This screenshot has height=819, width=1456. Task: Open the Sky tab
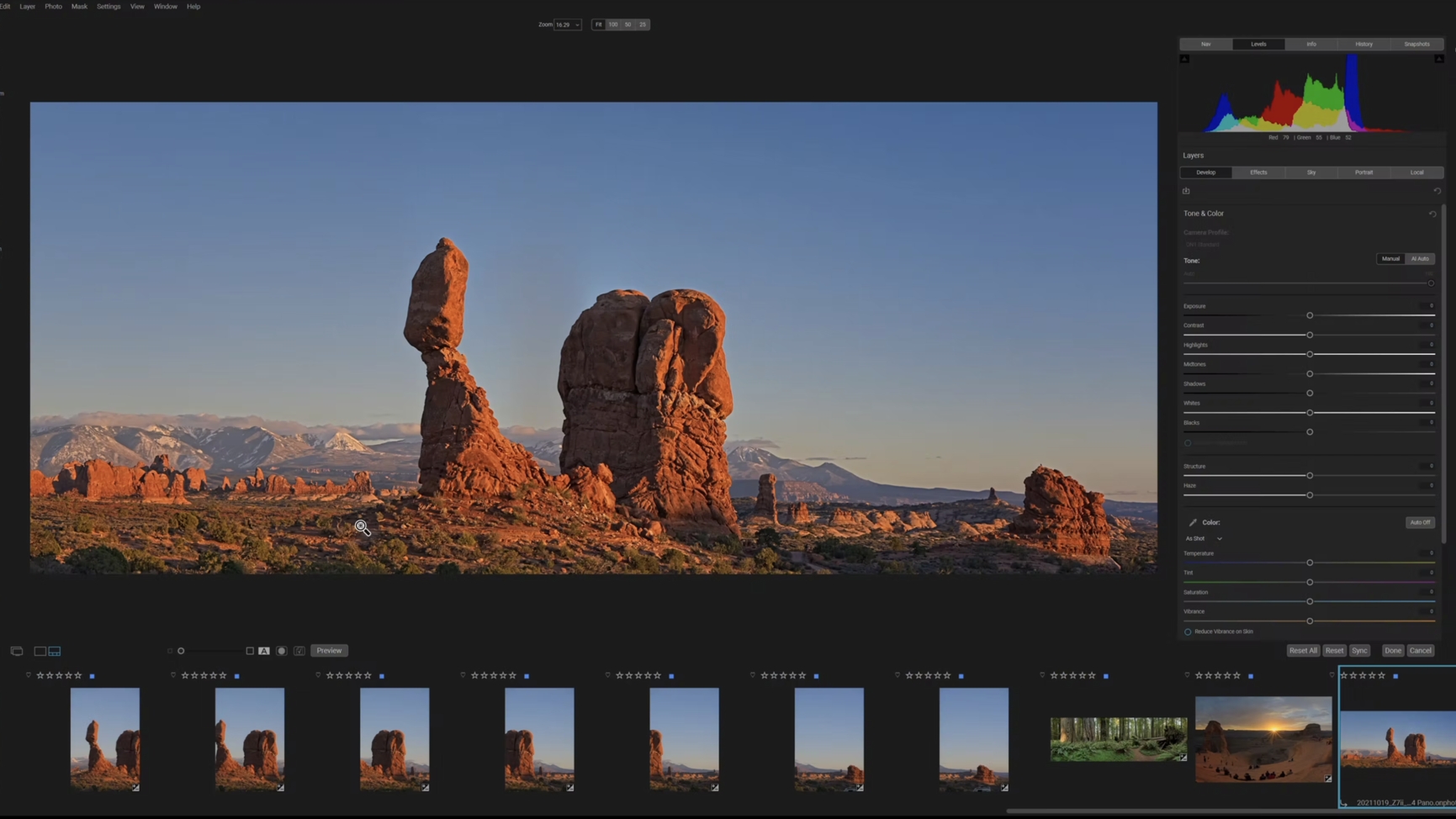tap(1311, 172)
